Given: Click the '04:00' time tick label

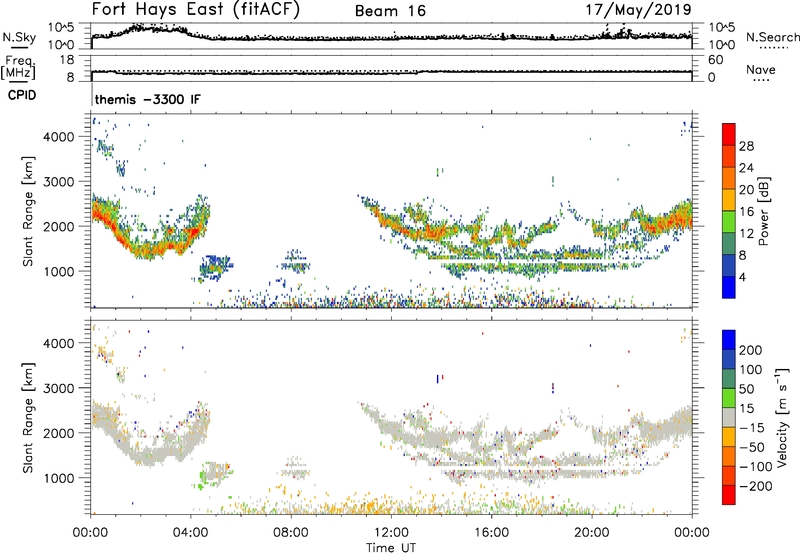Looking at the screenshot, I should point(191,533).
